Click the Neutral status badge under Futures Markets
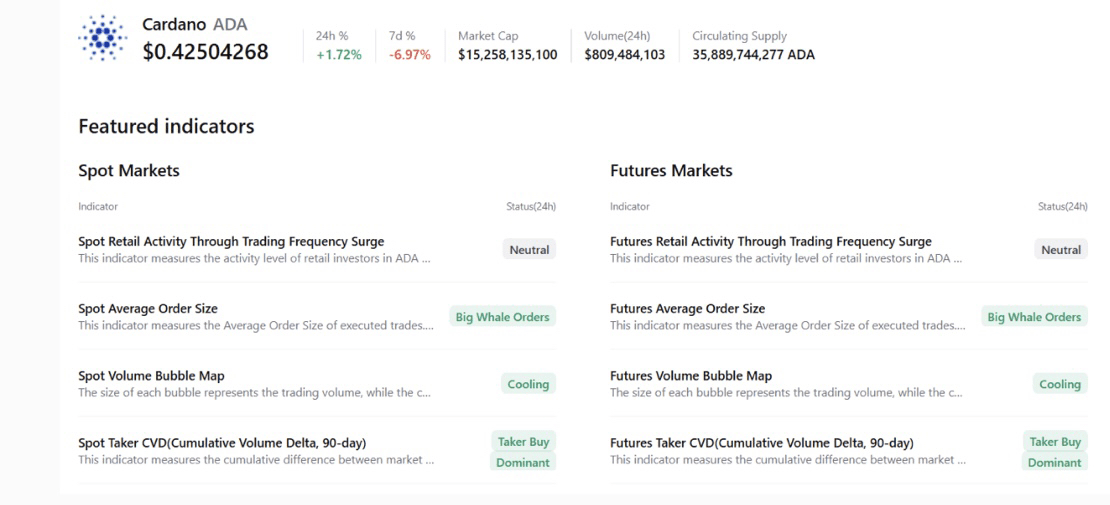 pos(1061,250)
